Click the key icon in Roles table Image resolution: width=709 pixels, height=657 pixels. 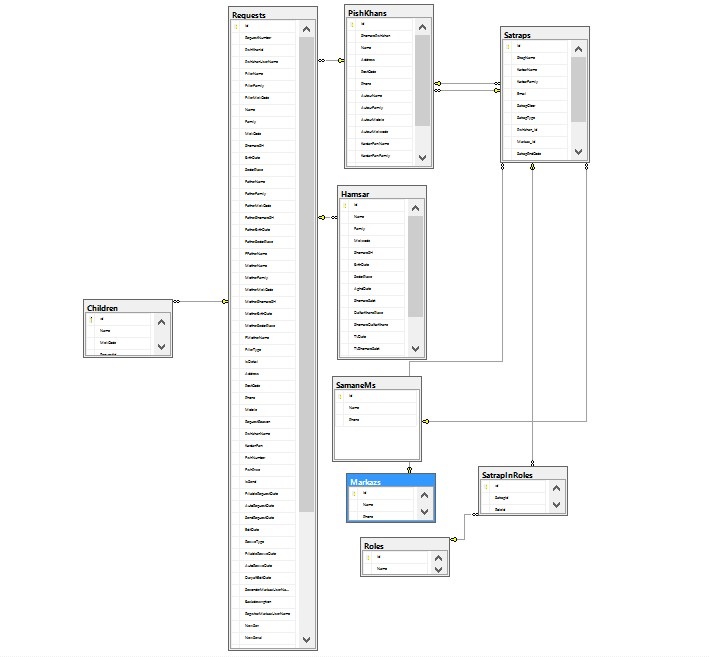coord(366,556)
